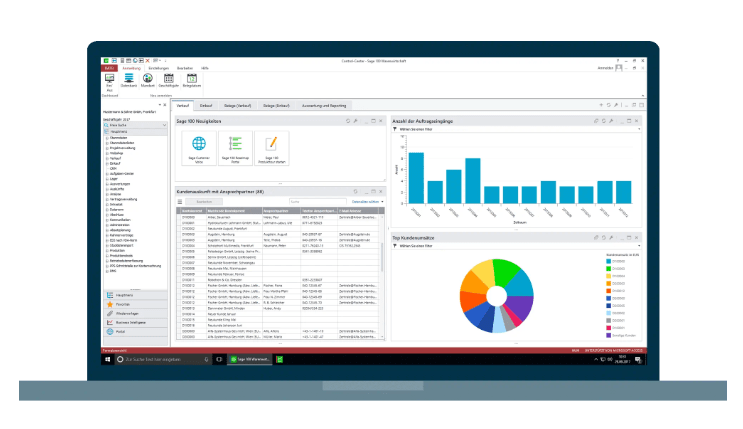
Task: Maximize the Top Kundenumsätze panel
Action: coord(629,237)
